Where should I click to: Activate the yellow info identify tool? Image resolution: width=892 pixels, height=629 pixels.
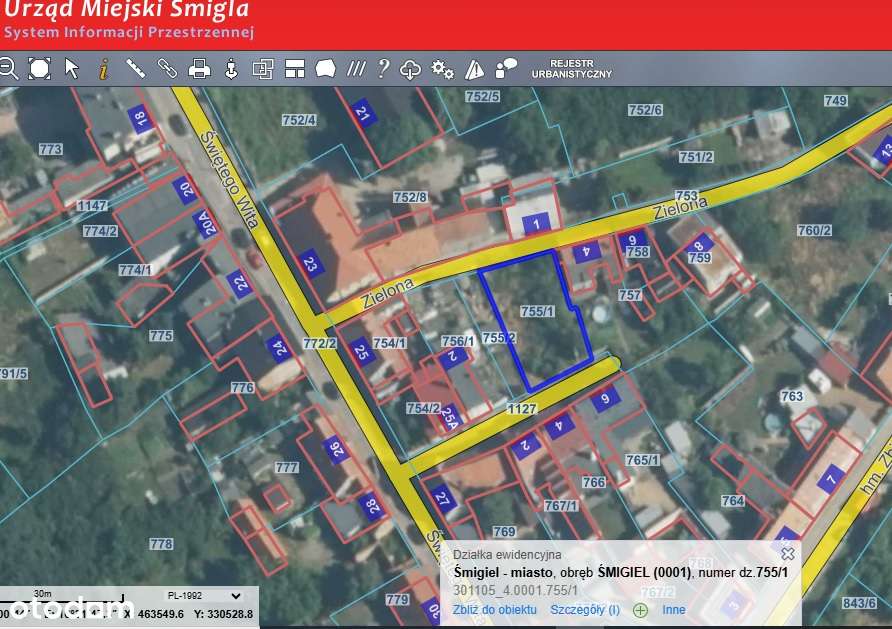pyautogui.click(x=103, y=69)
